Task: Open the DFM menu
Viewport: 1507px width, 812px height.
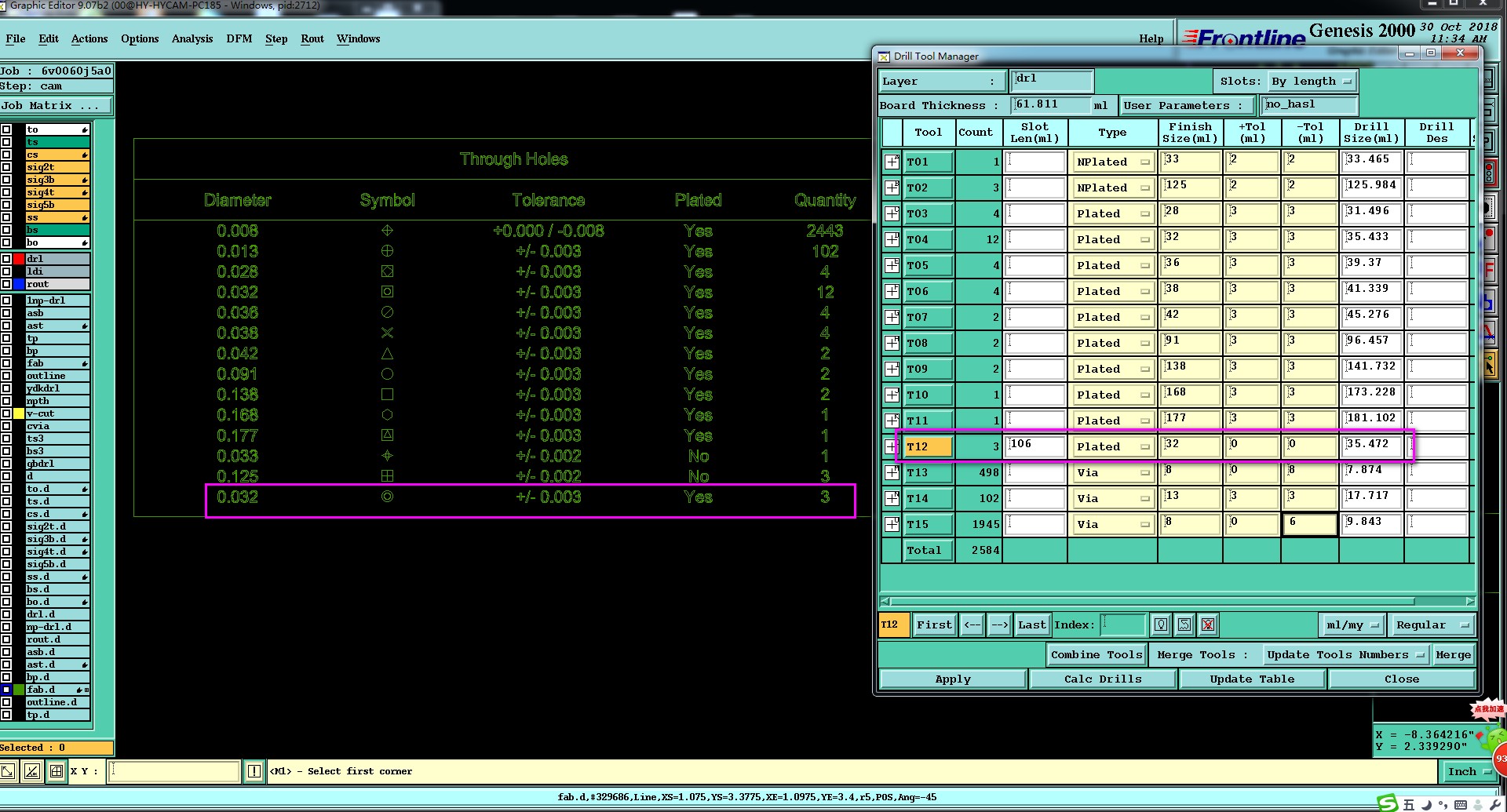Action: (x=239, y=38)
